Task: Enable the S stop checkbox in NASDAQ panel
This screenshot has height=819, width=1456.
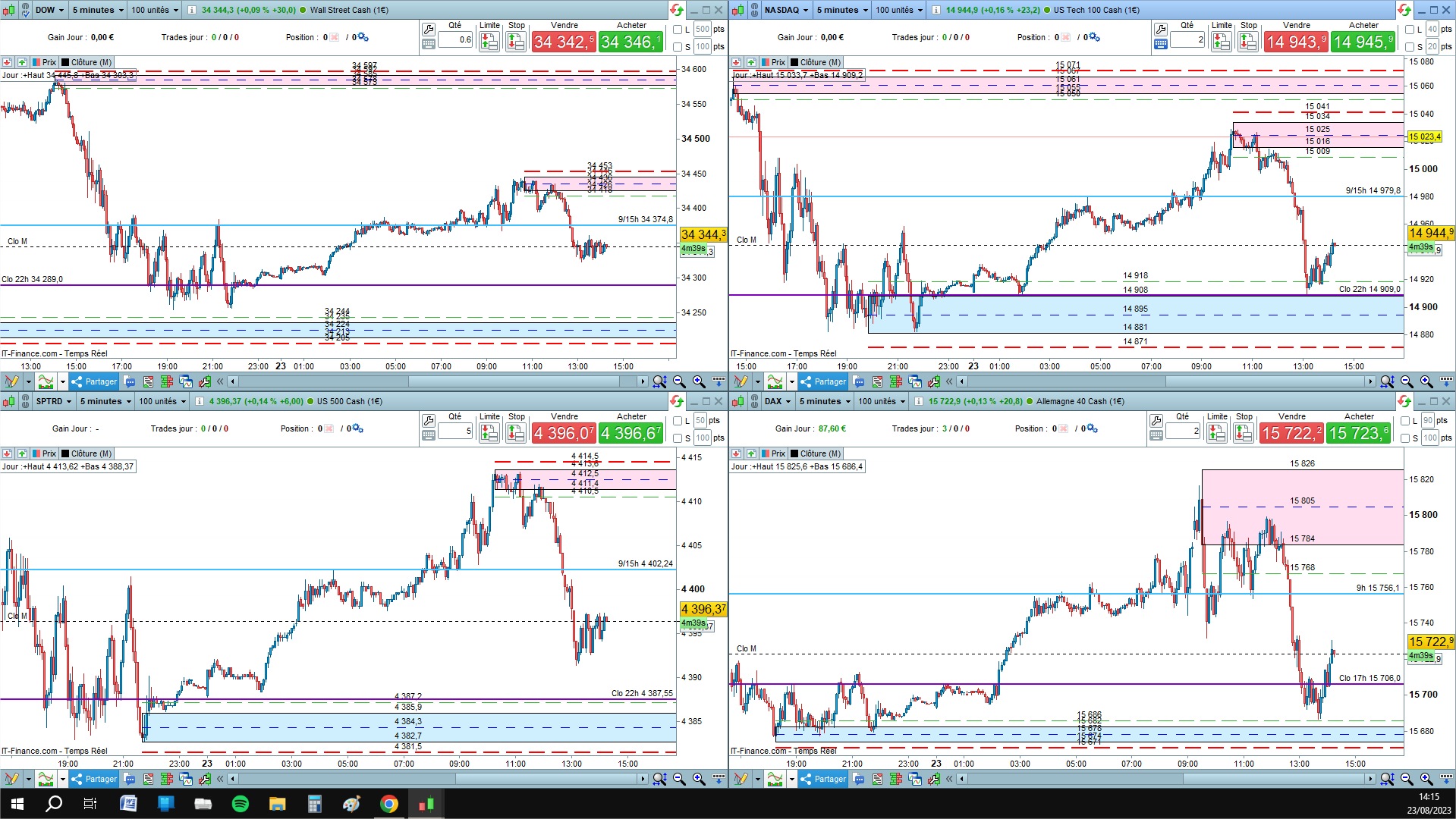Action: coord(1410,47)
